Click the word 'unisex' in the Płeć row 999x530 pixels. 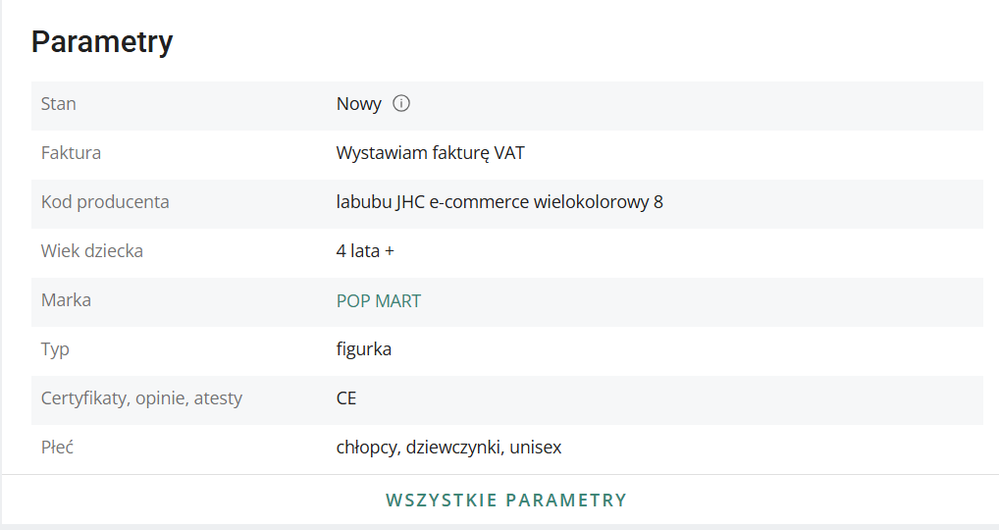pos(535,447)
